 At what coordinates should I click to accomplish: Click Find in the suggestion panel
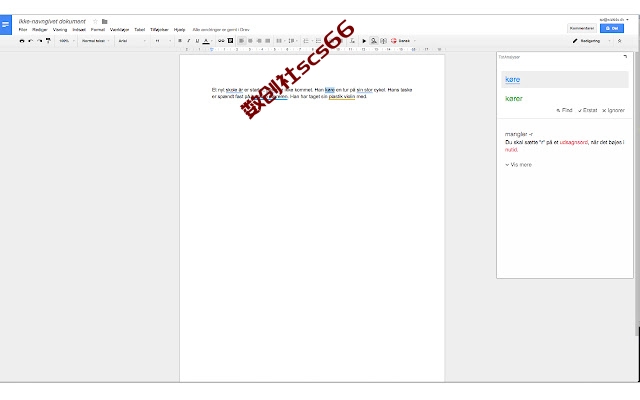point(564,110)
